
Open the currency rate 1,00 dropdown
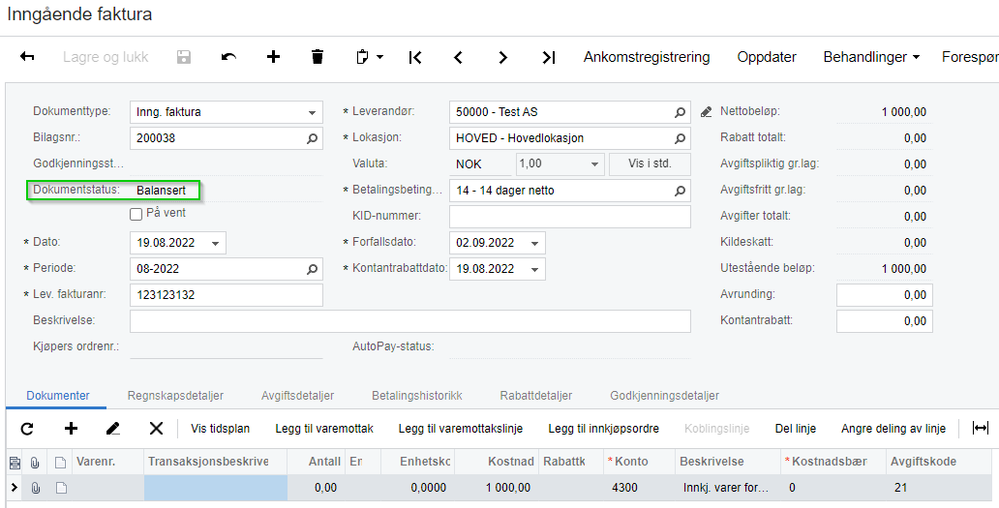coord(594,164)
